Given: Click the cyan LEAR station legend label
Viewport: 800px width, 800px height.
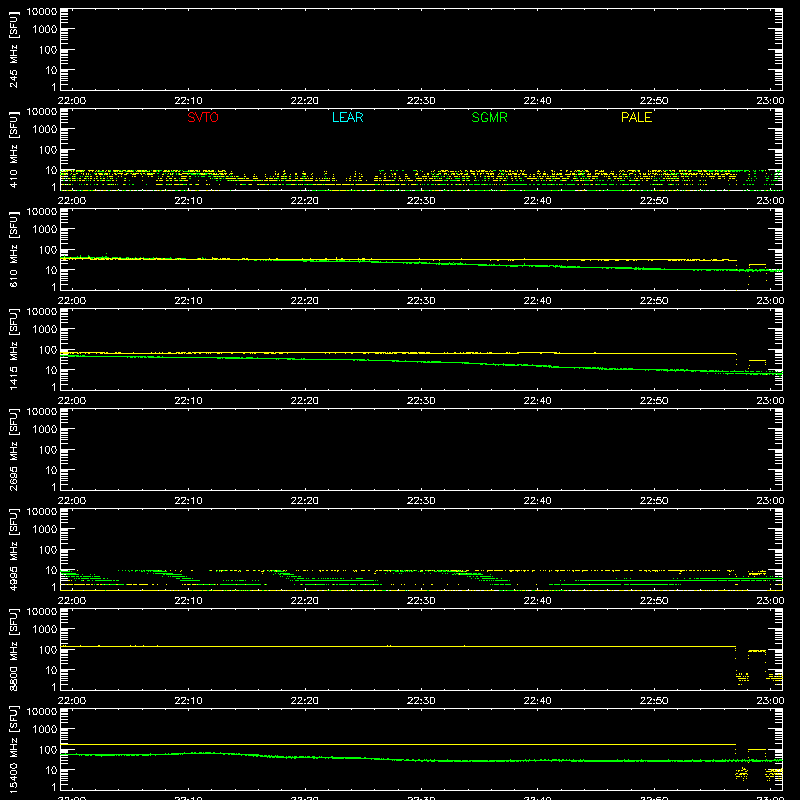Looking at the screenshot, I should point(347,117).
